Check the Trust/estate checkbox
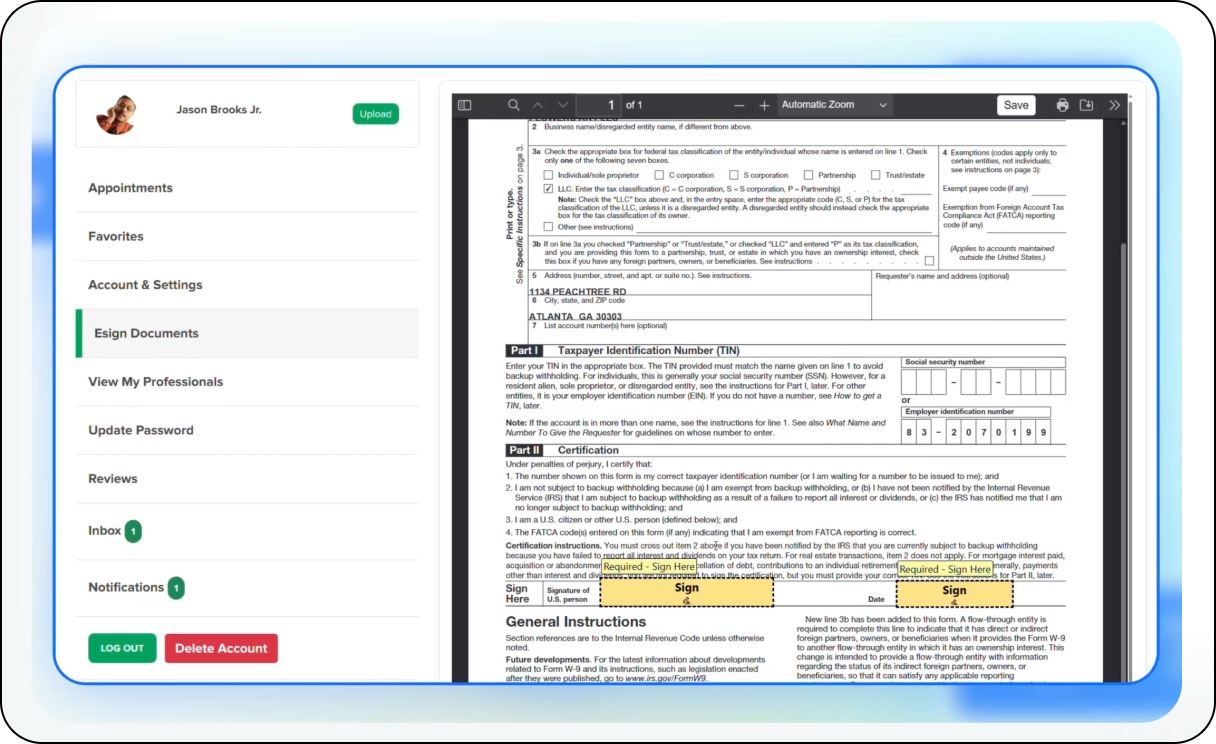The height and width of the screenshot is (744, 1216). coord(875,175)
